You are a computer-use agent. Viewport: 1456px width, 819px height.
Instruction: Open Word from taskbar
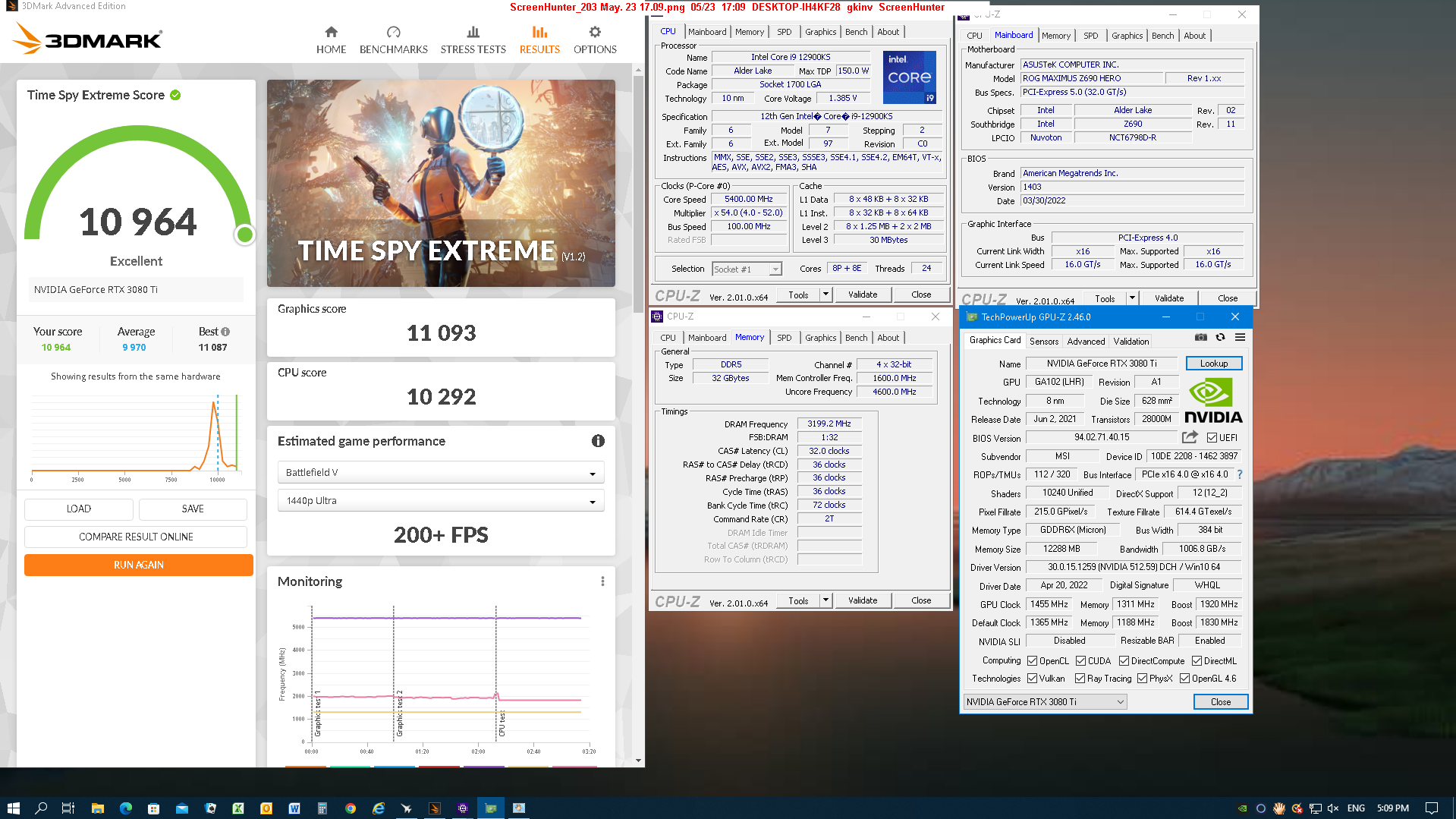click(294, 808)
